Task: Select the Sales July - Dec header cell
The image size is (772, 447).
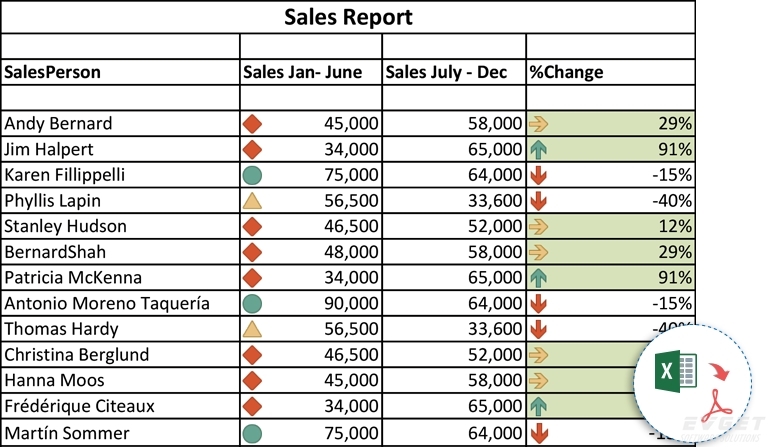Action: coord(454,72)
